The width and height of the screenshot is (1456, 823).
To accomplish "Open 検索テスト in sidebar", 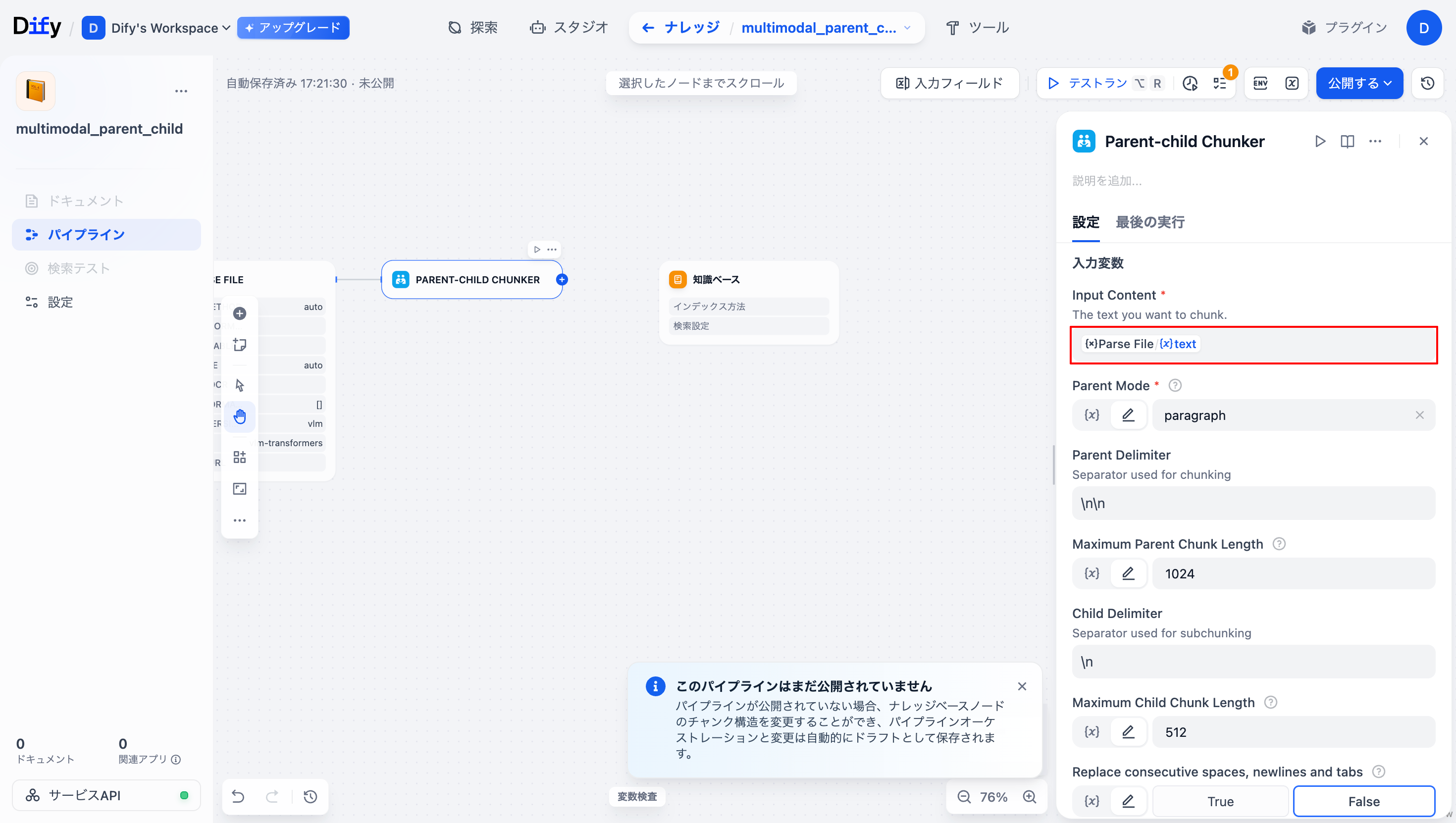I will point(78,268).
